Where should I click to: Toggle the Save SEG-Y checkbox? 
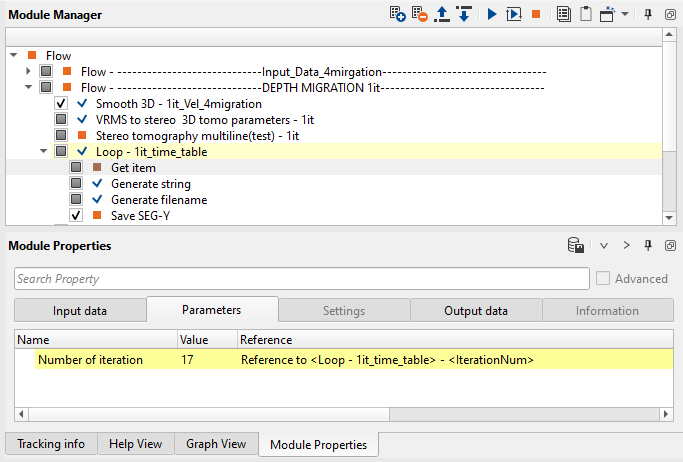click(x=76, y=216)
